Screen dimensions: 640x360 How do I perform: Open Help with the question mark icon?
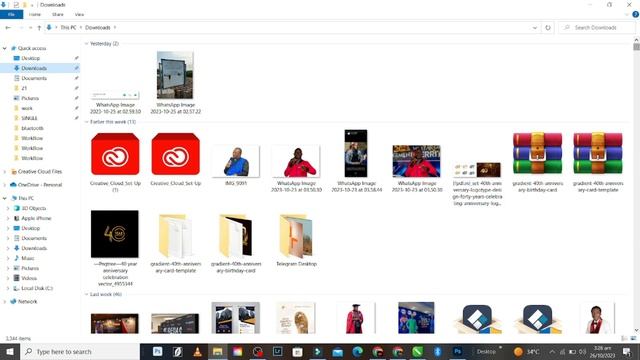coord(635,14)
